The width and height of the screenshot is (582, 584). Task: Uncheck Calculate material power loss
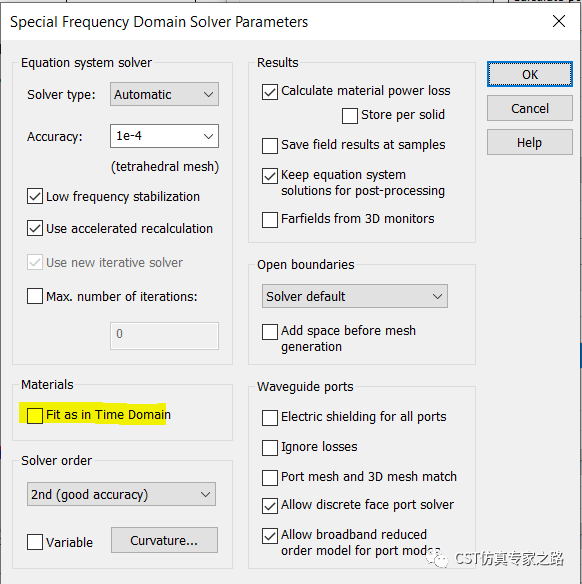coord(270,92)
